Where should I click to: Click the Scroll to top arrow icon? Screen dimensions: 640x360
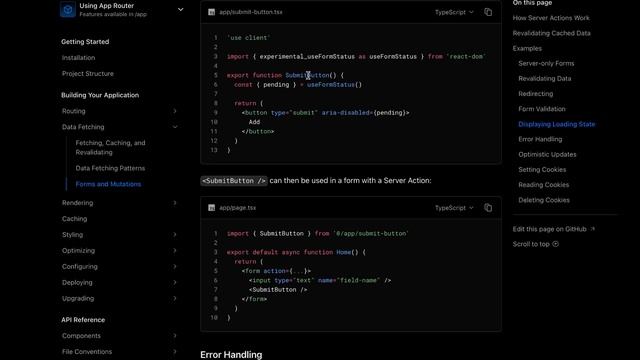[x=556, y=244]
